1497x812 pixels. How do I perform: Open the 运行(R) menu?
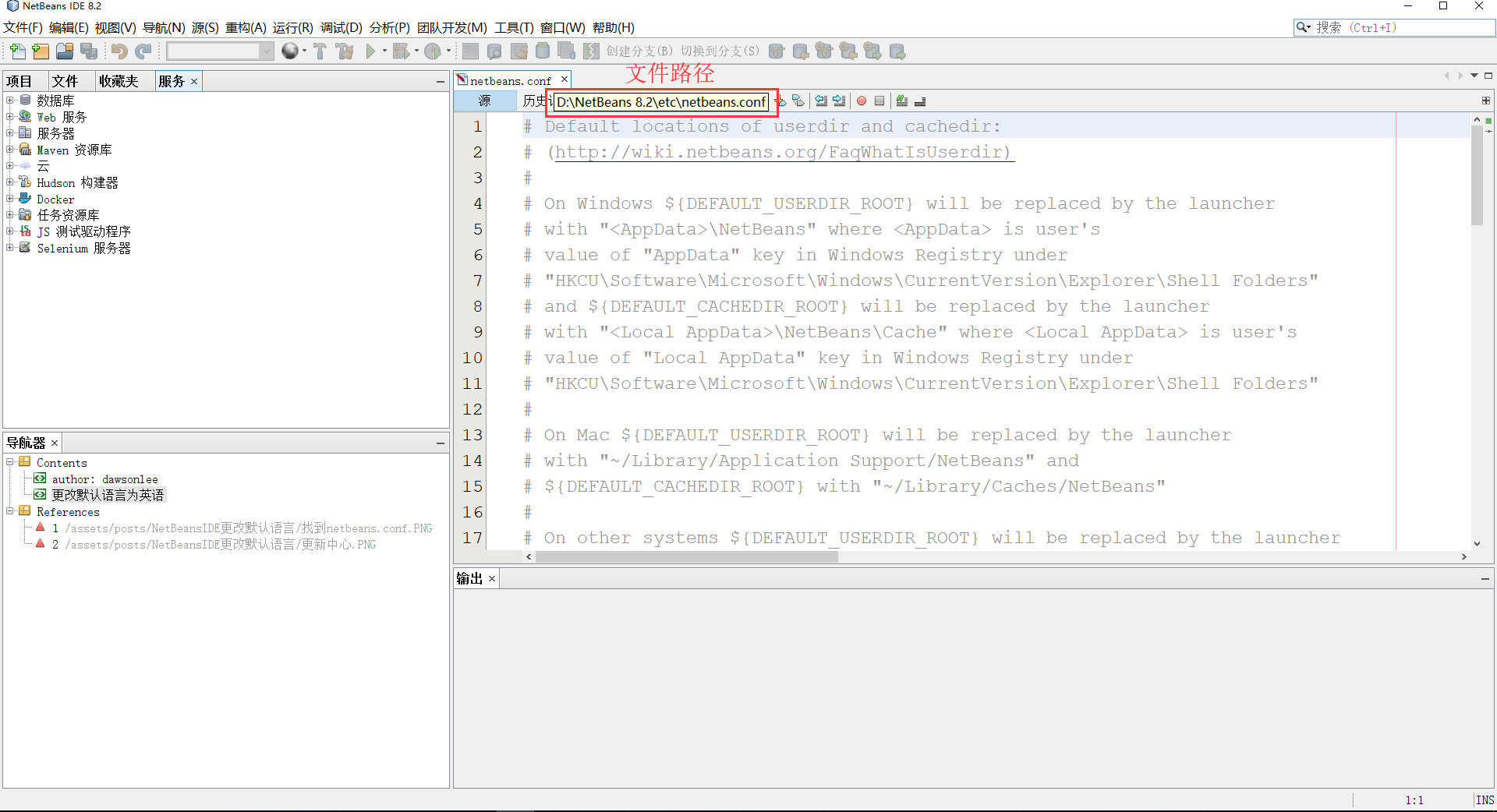tap(292, 27)
